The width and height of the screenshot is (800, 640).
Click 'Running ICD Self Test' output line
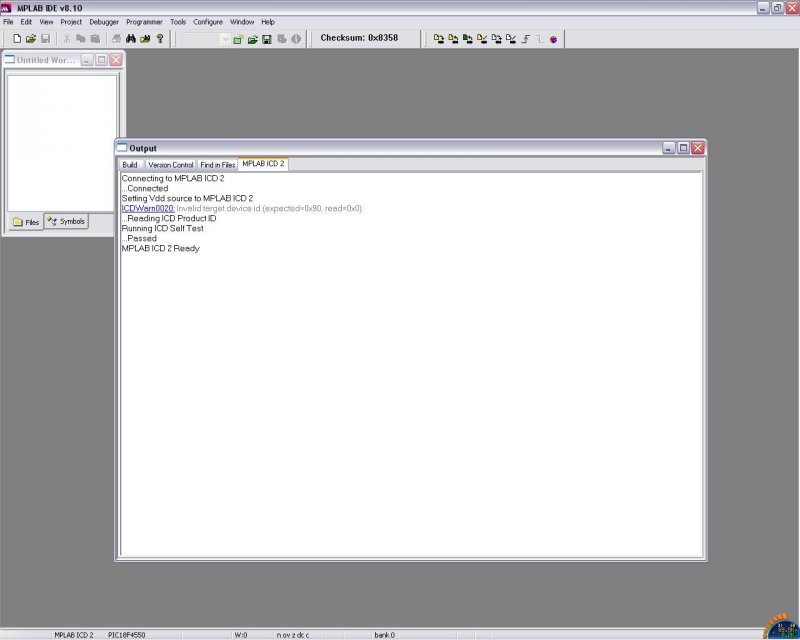(x=162, y=228)
